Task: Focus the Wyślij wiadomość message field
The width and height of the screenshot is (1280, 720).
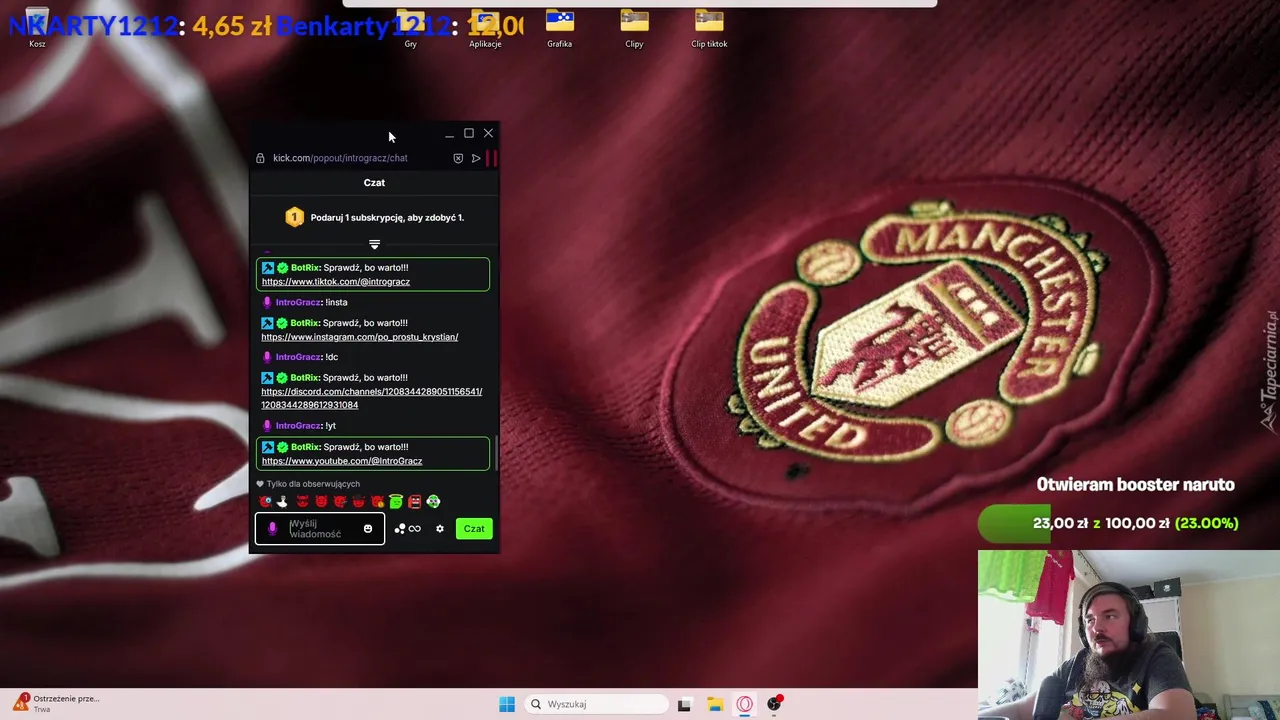Action: click(319, 529)
